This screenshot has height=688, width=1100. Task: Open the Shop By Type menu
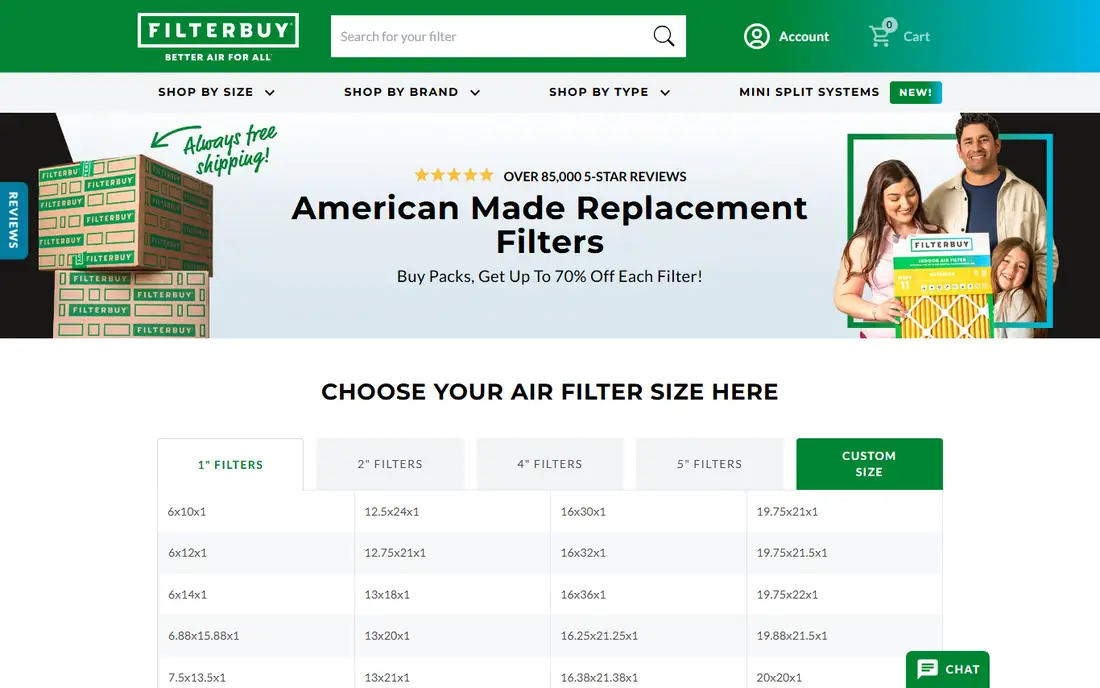click(598, 92)
